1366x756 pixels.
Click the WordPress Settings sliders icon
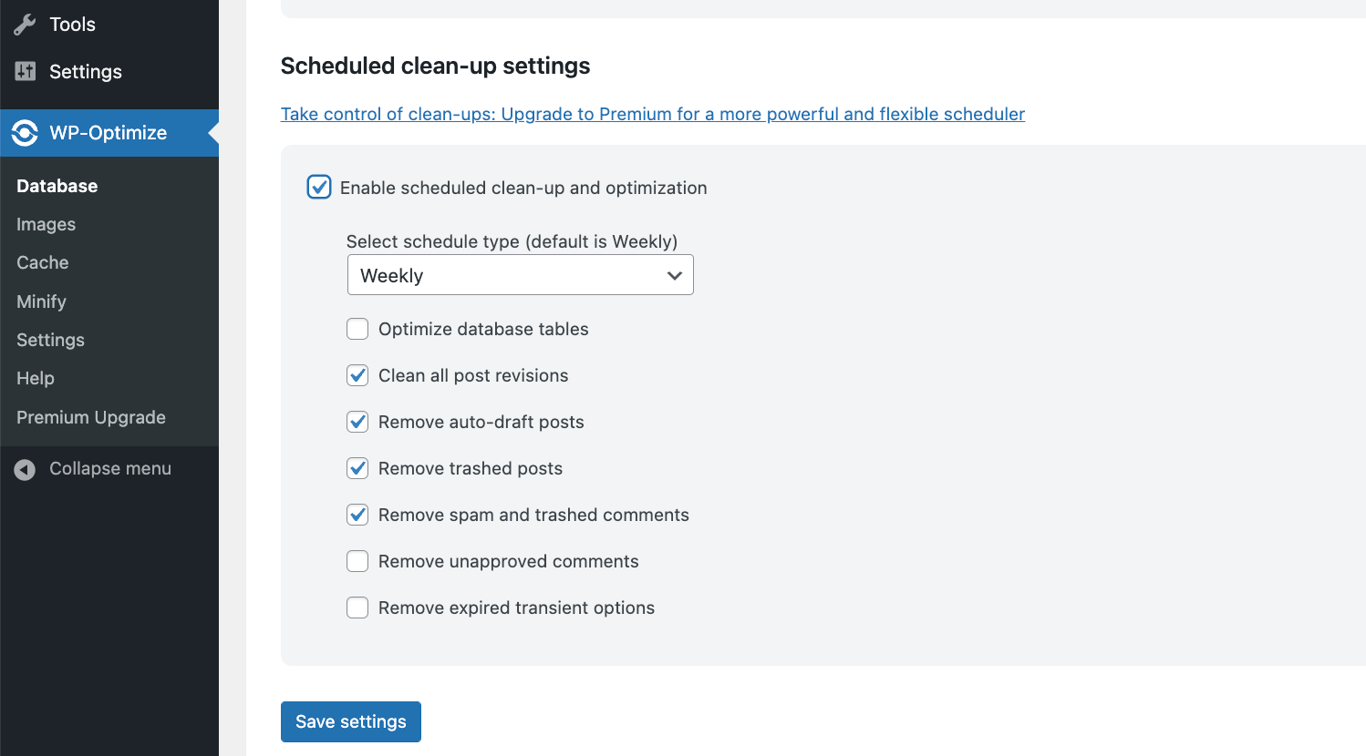pos(25,71)
